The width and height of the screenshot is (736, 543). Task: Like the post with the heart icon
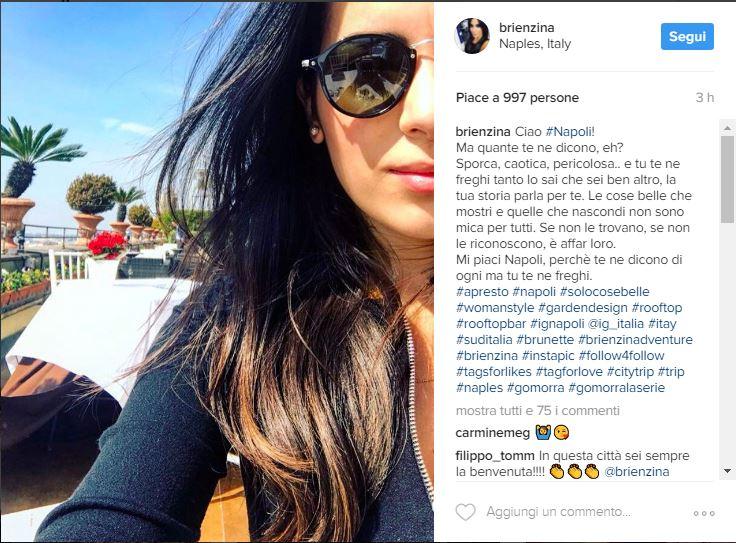[466, 512]
